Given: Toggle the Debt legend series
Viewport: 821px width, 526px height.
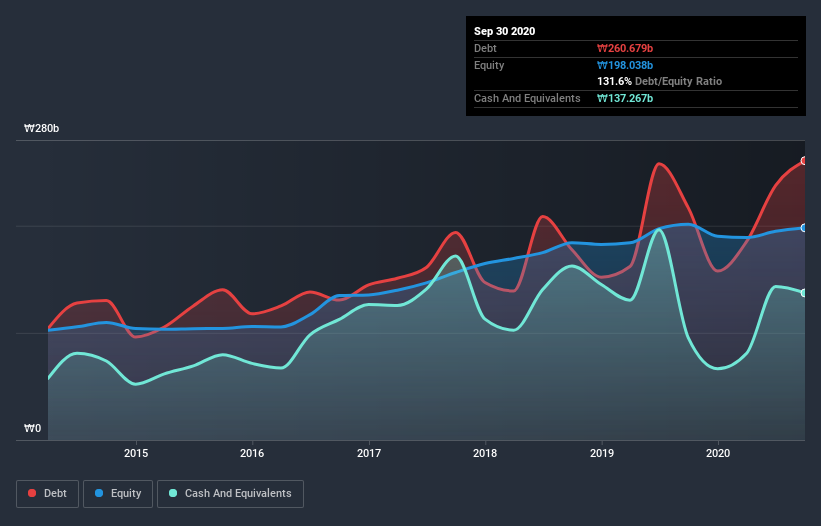Looking at the screenshot, I should [47, 494].
